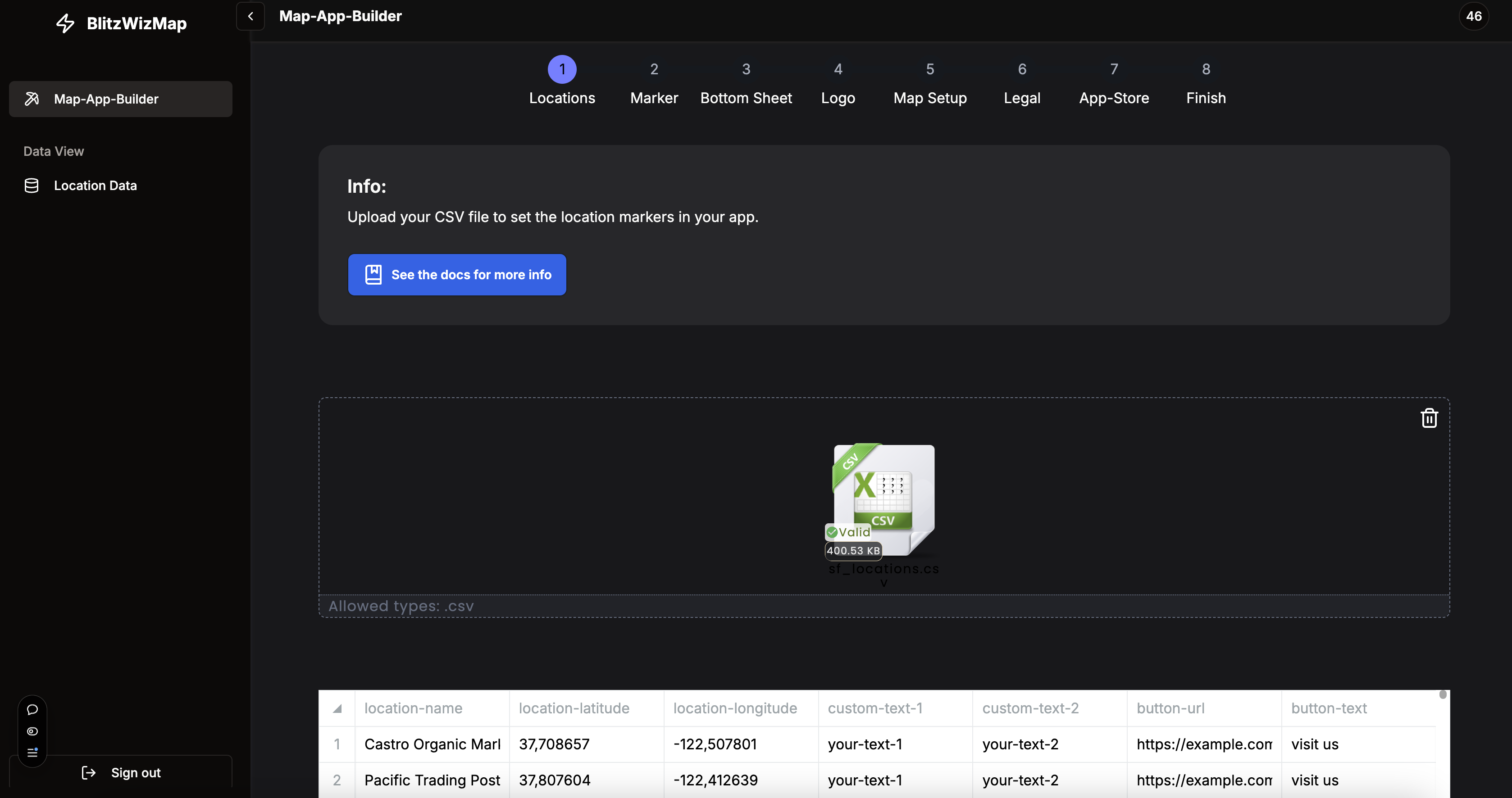Click the hammer icon beside Map-App-Builder
Image resolution: width=1512 pixels, height=798 pixels.
(32, 99)
